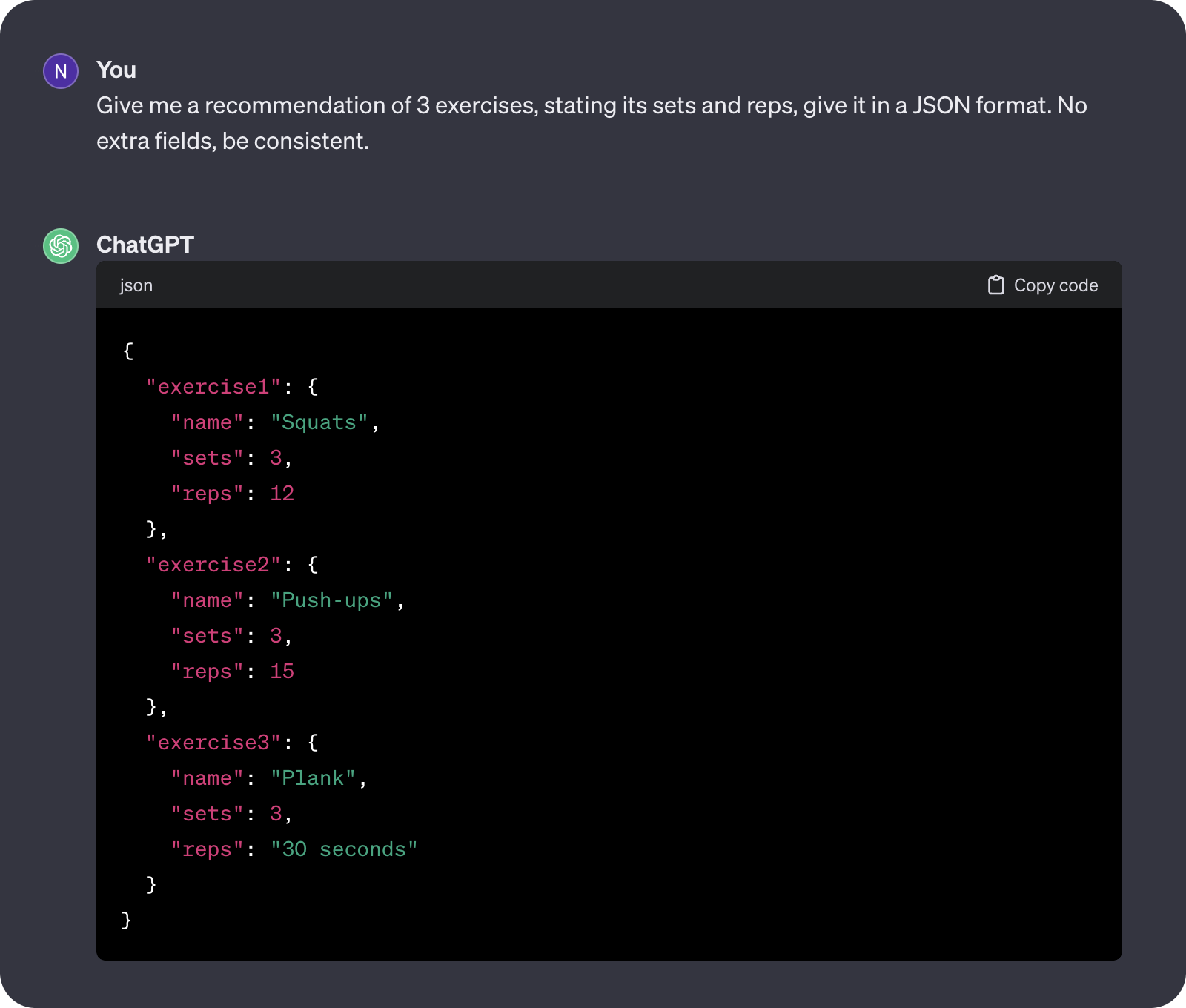1186x1008 pixels.
Task: Click the "Push-ups" string value
Action: [x=331, y=600]
